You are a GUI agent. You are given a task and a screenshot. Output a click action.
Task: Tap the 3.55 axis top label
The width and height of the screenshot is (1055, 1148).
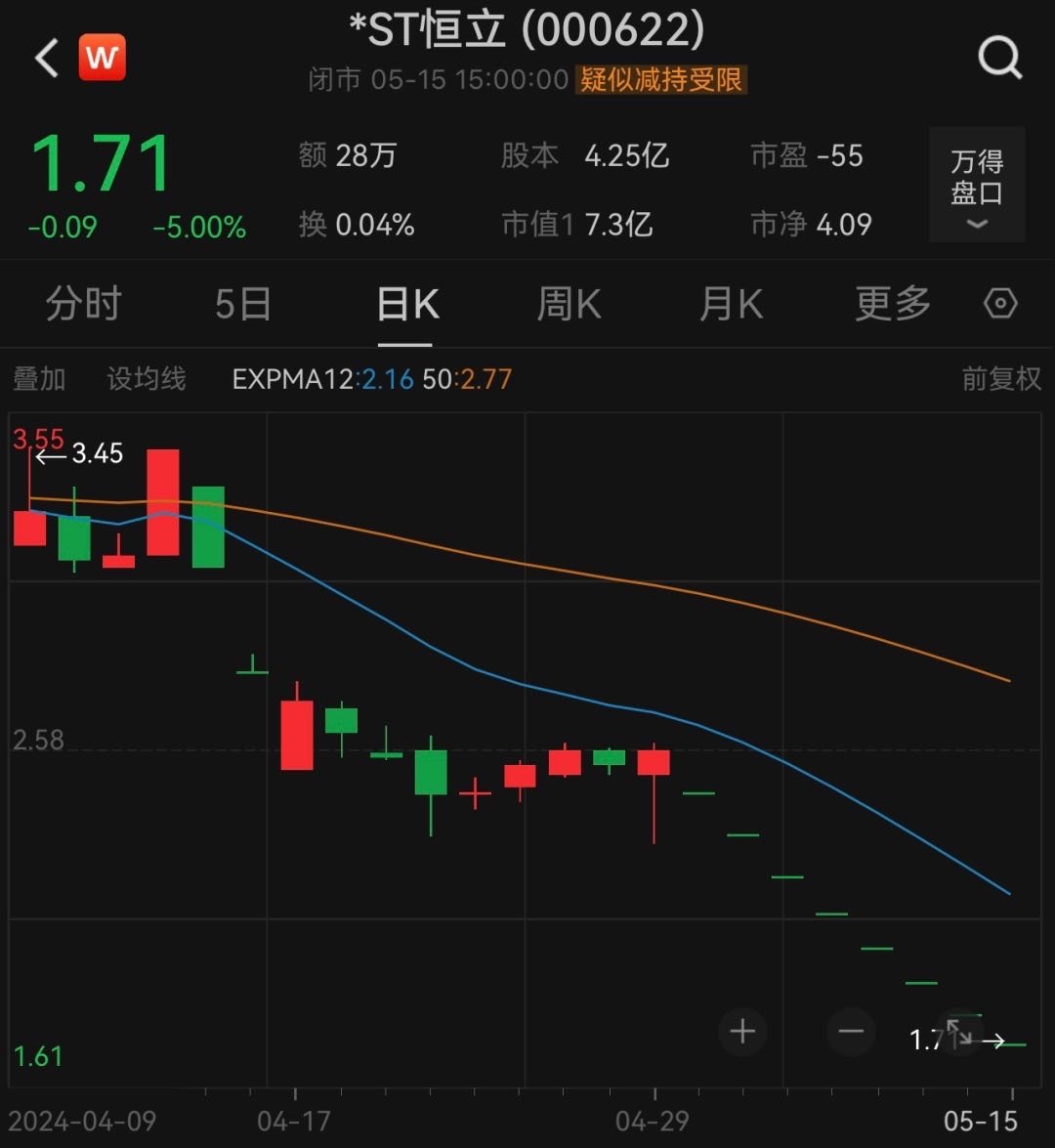(x=38, y=439)
